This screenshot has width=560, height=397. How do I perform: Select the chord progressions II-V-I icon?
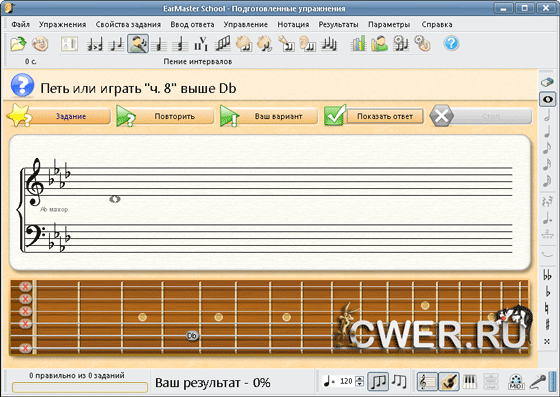(201, 44)
